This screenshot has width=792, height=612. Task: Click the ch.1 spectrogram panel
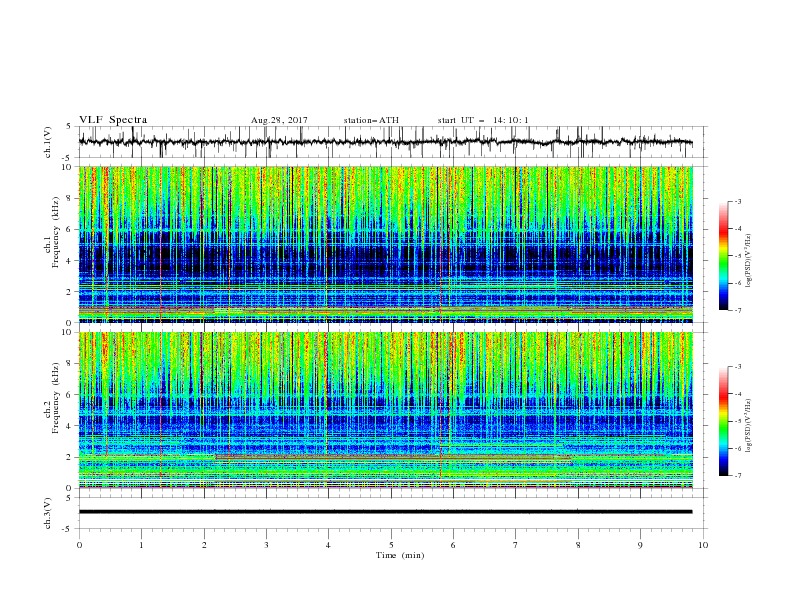(x=385, y=244)
